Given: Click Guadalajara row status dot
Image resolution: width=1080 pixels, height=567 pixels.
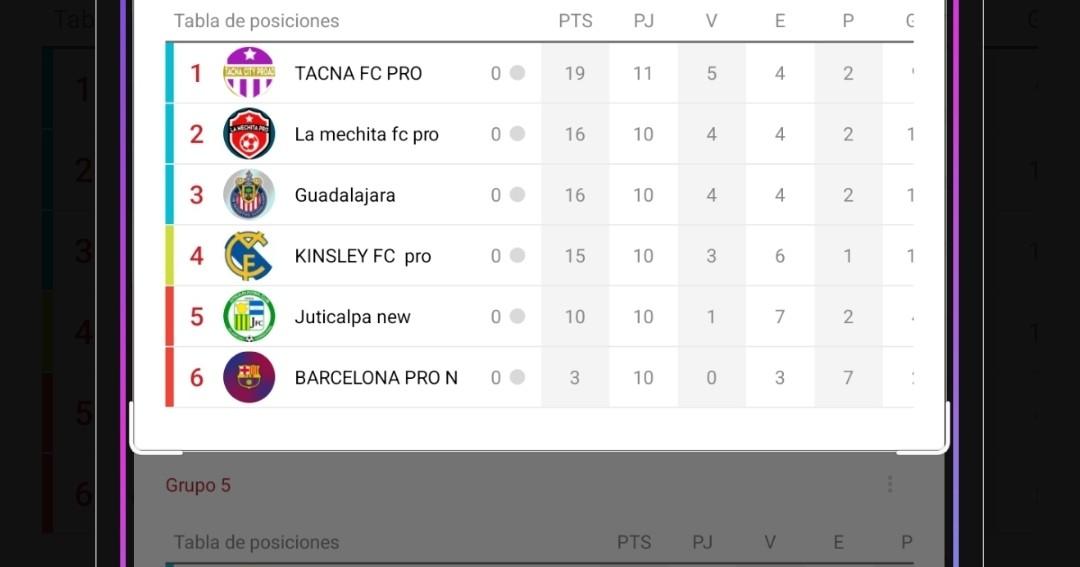Looking at the screenshot, I should pyautogui.click(x=517, y=195).
